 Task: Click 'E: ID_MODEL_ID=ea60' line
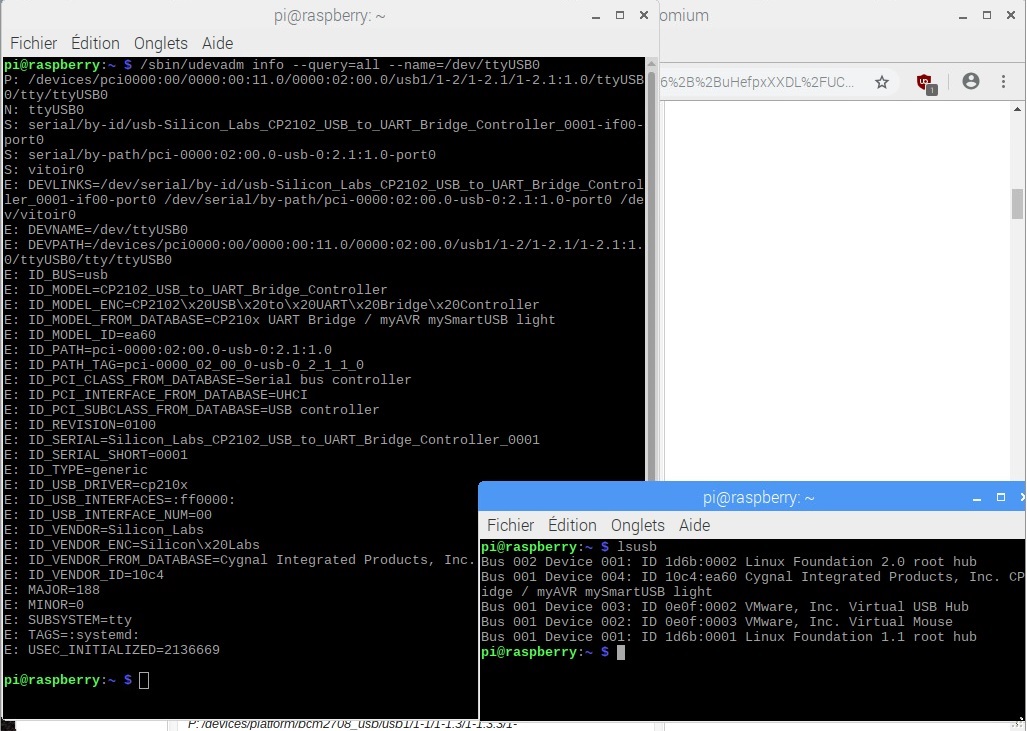tap(80, 335)
